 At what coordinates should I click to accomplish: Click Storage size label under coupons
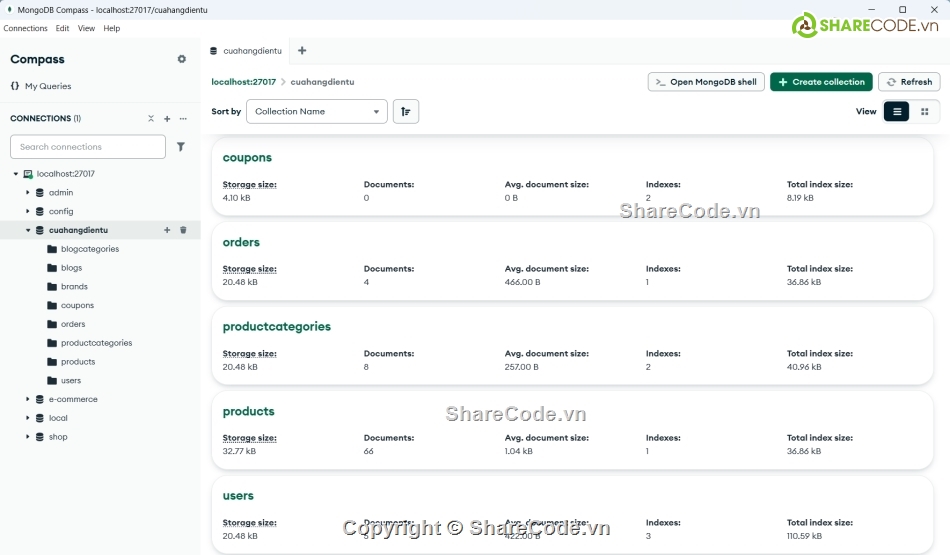click(250, 184)
